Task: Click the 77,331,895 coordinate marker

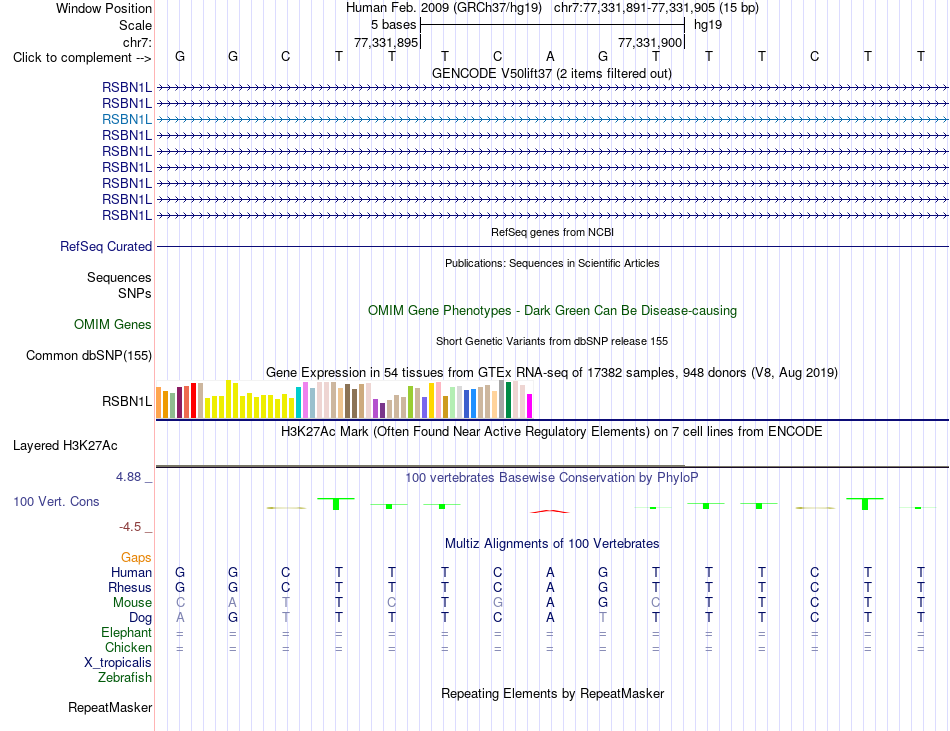Action: tap(386, 42)
